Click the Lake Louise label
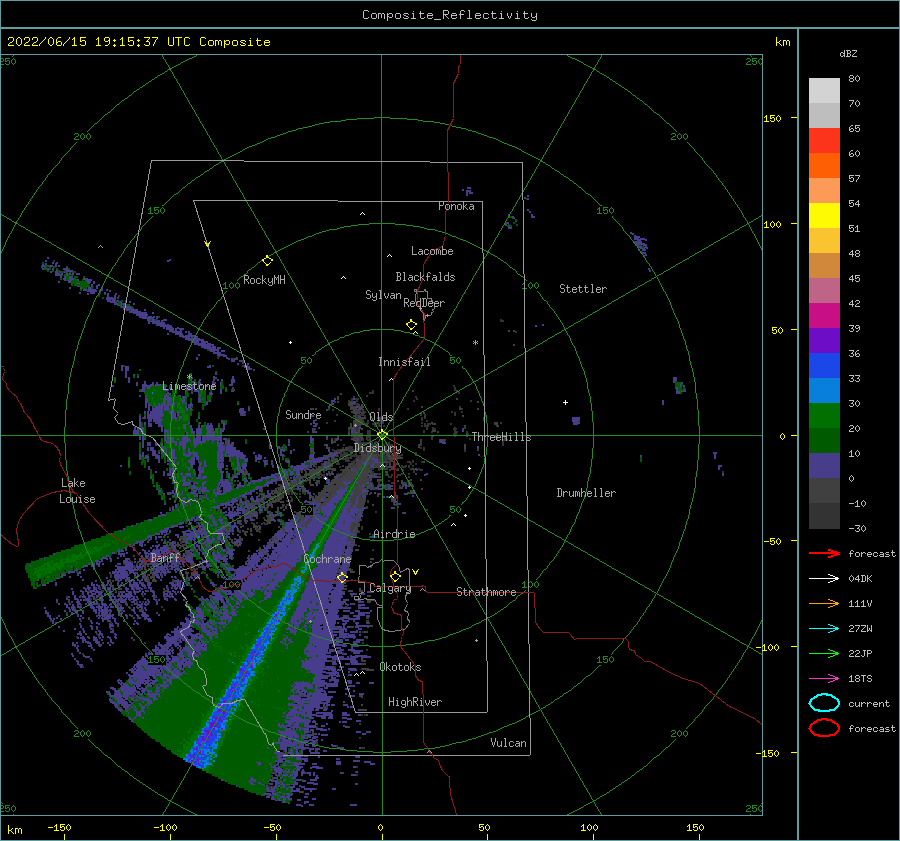The height and width of the screenshot is (841, 900). 77,491
